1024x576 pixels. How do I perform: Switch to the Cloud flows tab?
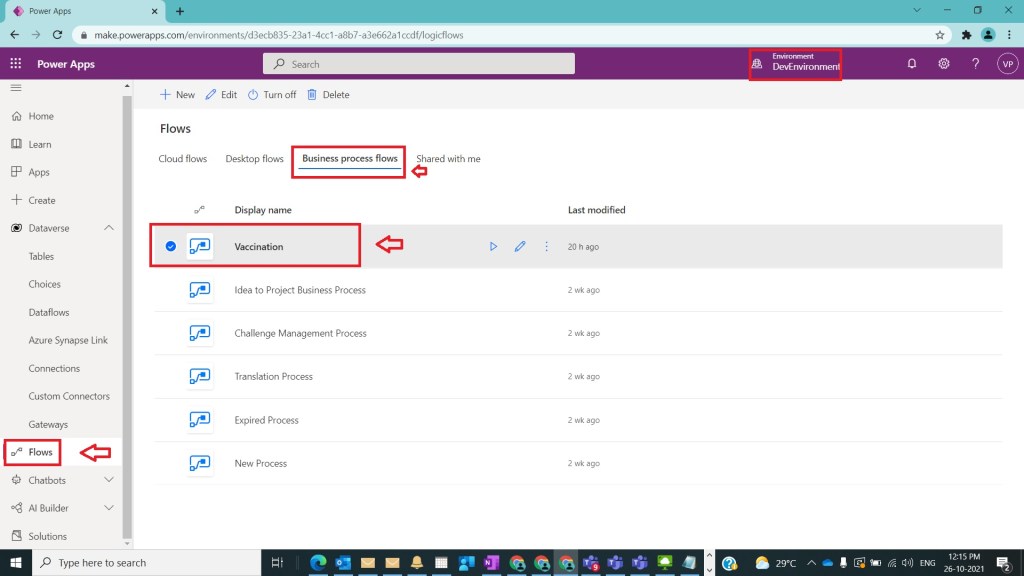183,159
